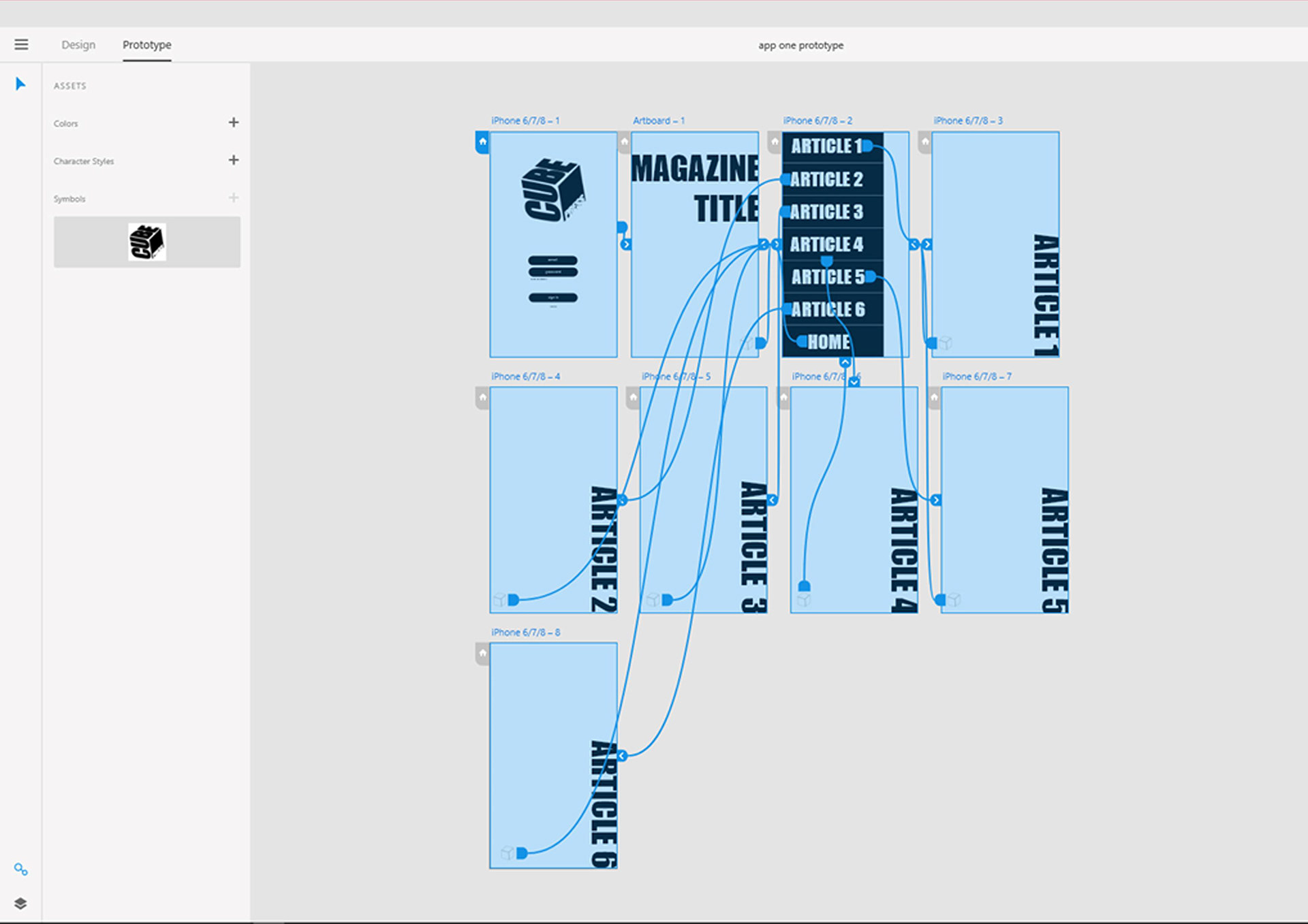The image size is (1308, 924).
Task: Click the ARTICLE 1 menu link
Action: (826, 146)
